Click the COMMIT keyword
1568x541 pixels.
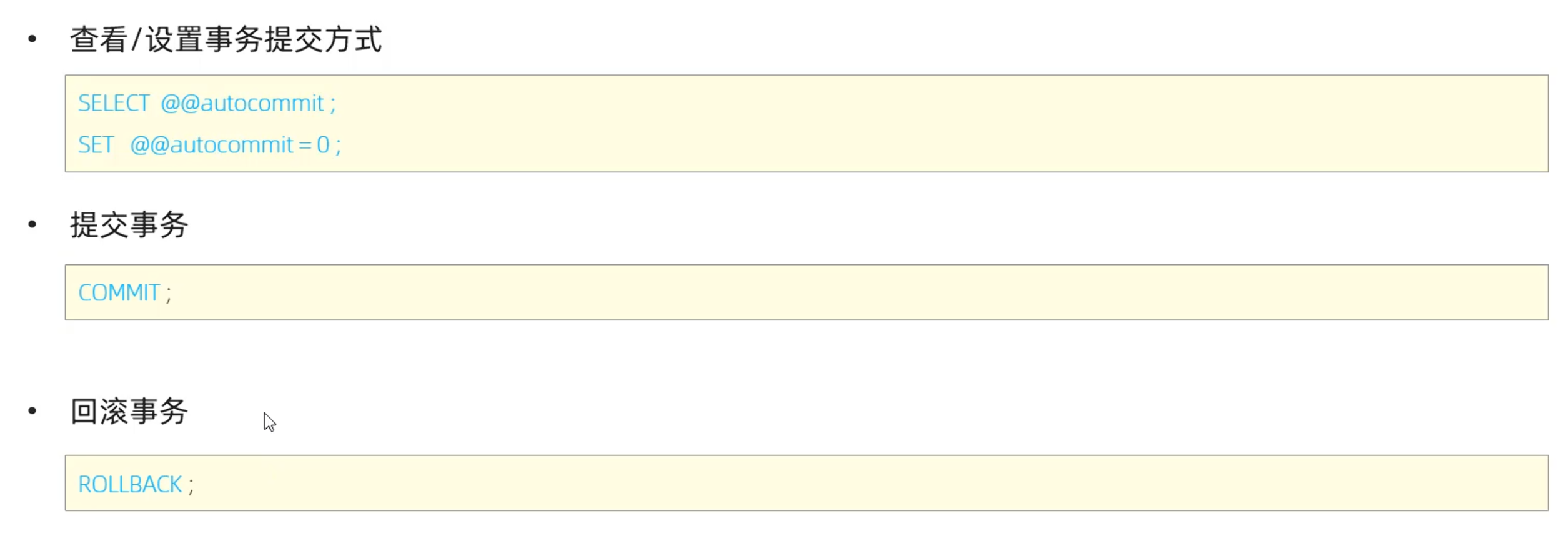coord(119,293)
